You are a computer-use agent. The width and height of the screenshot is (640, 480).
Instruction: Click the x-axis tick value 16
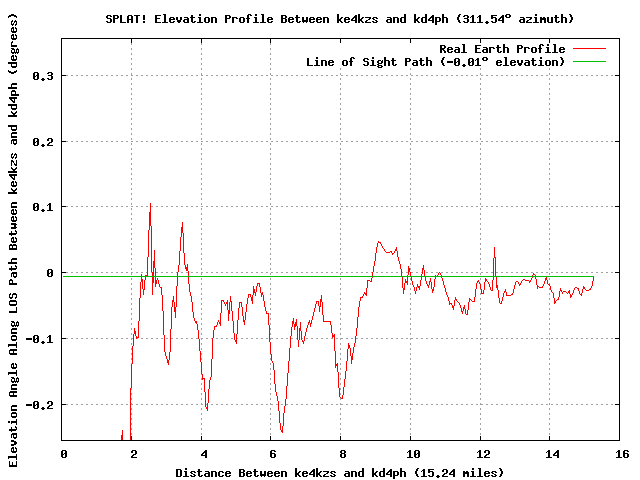pyautogui.click(x=622, y=454)
